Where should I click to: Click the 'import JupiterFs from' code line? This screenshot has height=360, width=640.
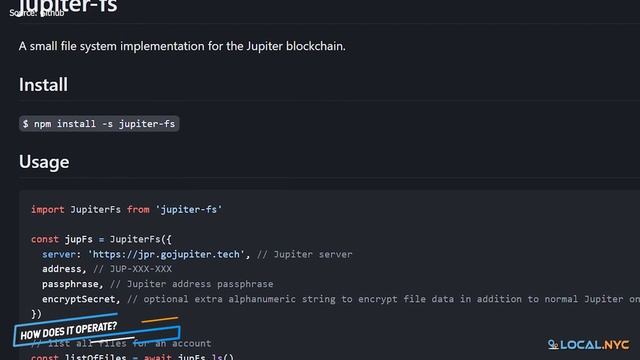tap(127, 210)
